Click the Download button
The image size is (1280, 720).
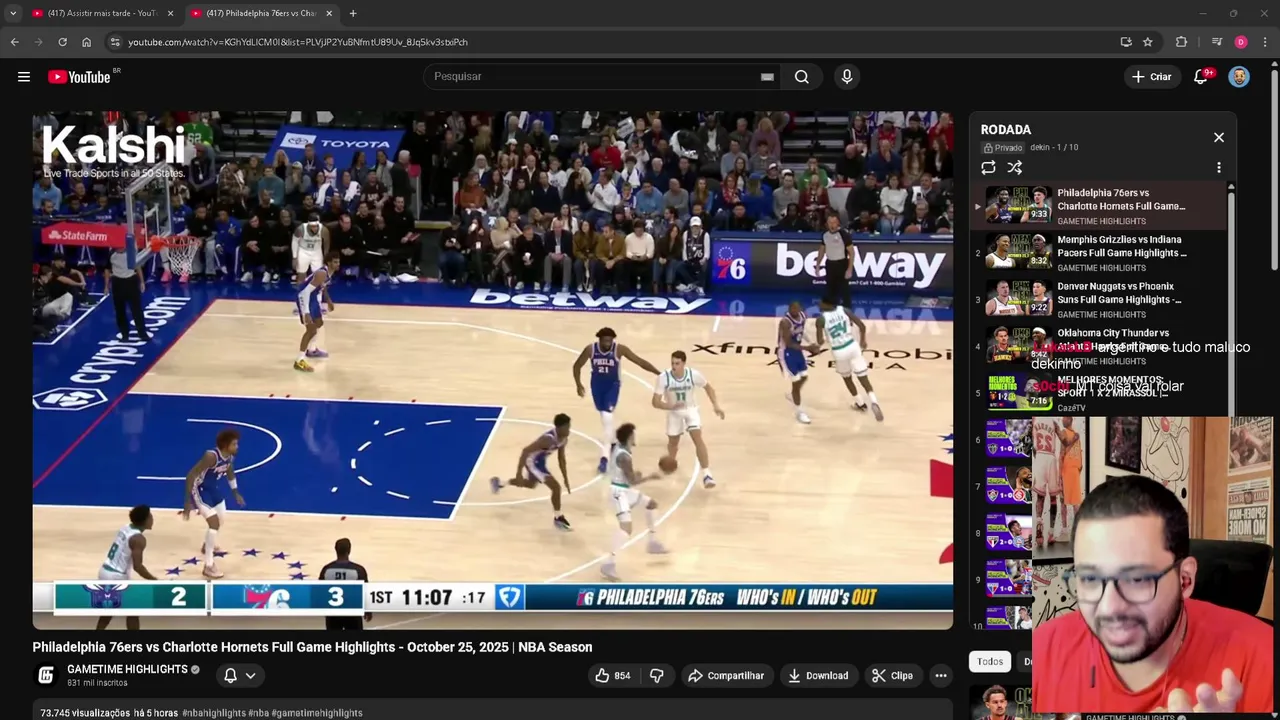coord(818,676)
